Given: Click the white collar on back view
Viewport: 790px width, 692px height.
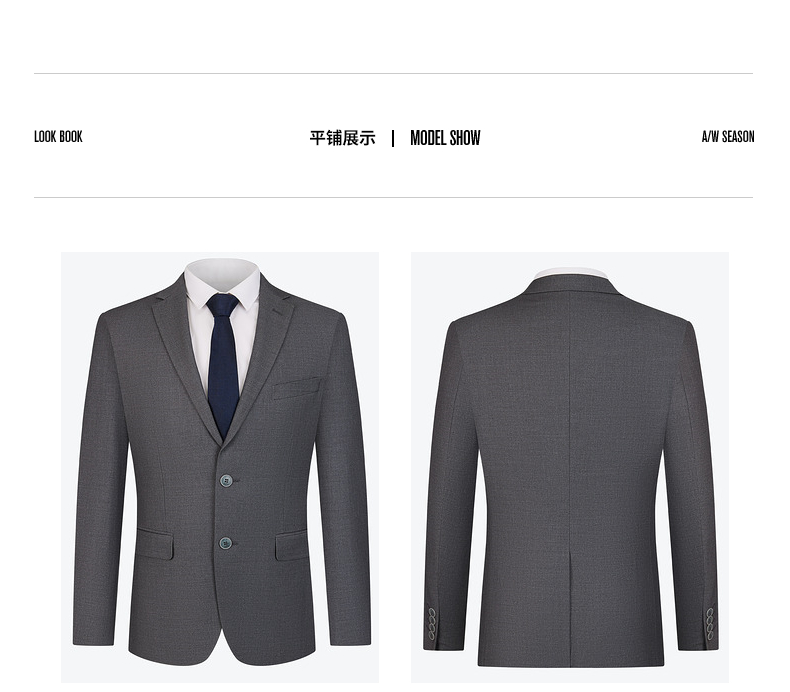Looking at the screenshot, I should pyautogui.click(x=571, y=273).
